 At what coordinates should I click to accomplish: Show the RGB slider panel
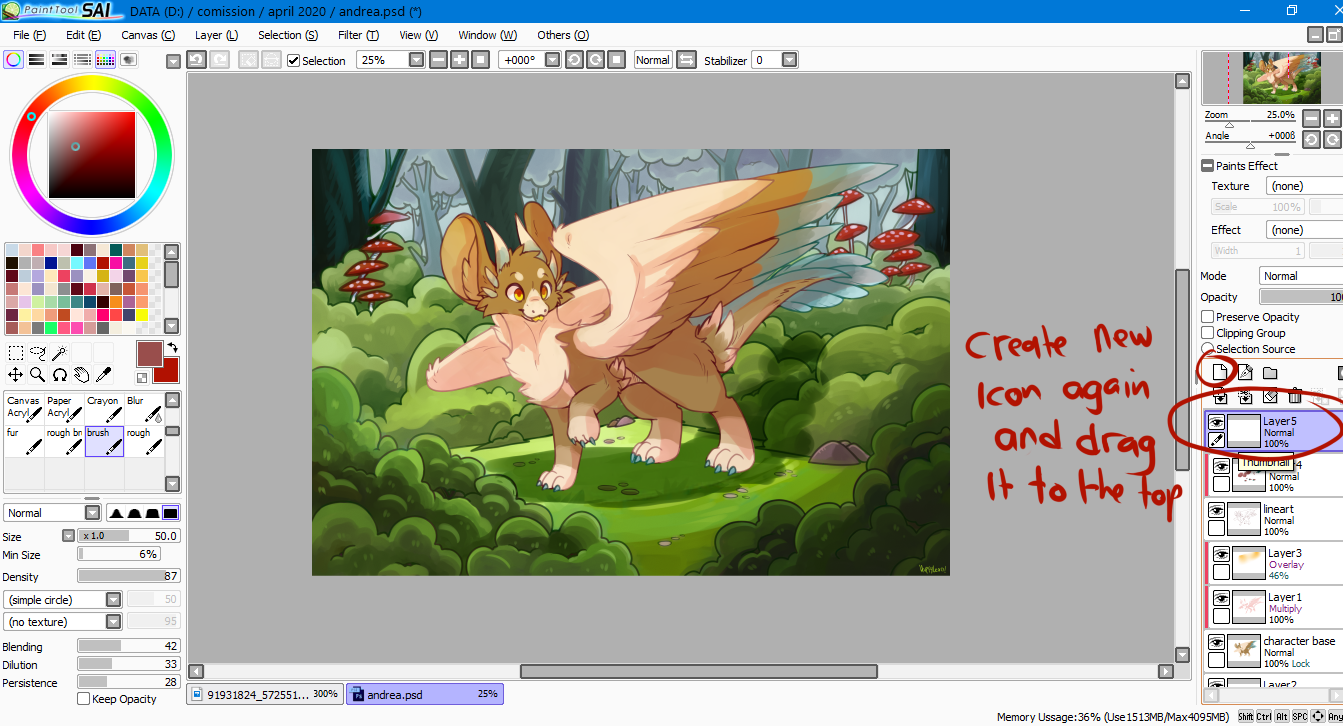click(37, 60)
